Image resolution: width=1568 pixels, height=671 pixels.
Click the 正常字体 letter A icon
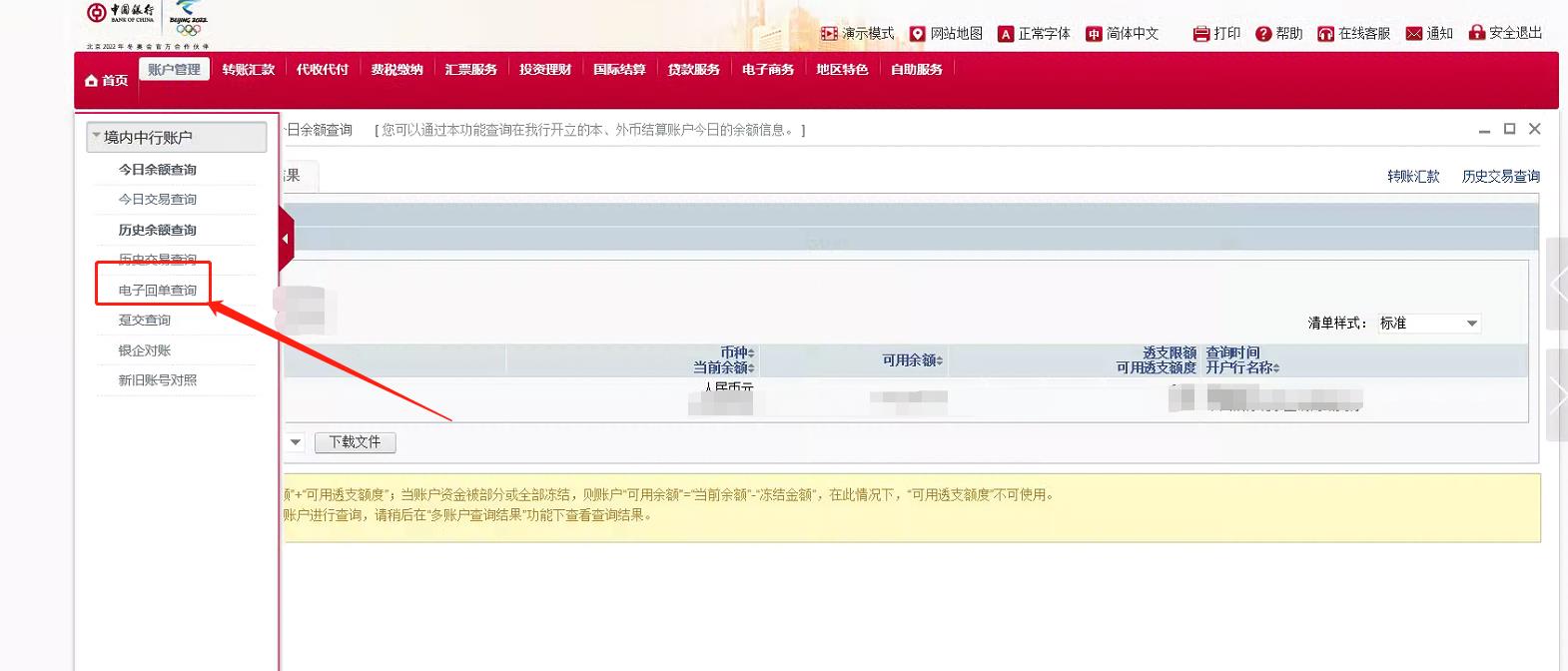tap(1006, 34)
